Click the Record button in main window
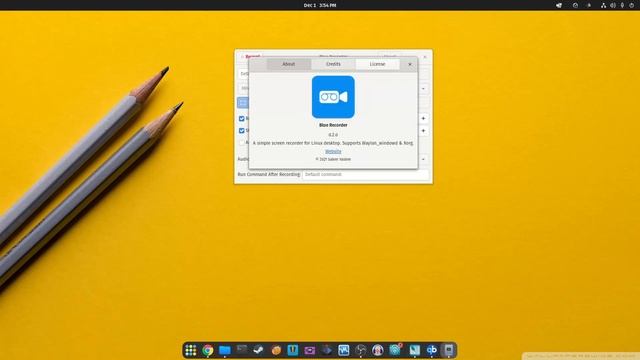Image resolution: width=640 pixels, height=360 pixels. coord(251,56)
